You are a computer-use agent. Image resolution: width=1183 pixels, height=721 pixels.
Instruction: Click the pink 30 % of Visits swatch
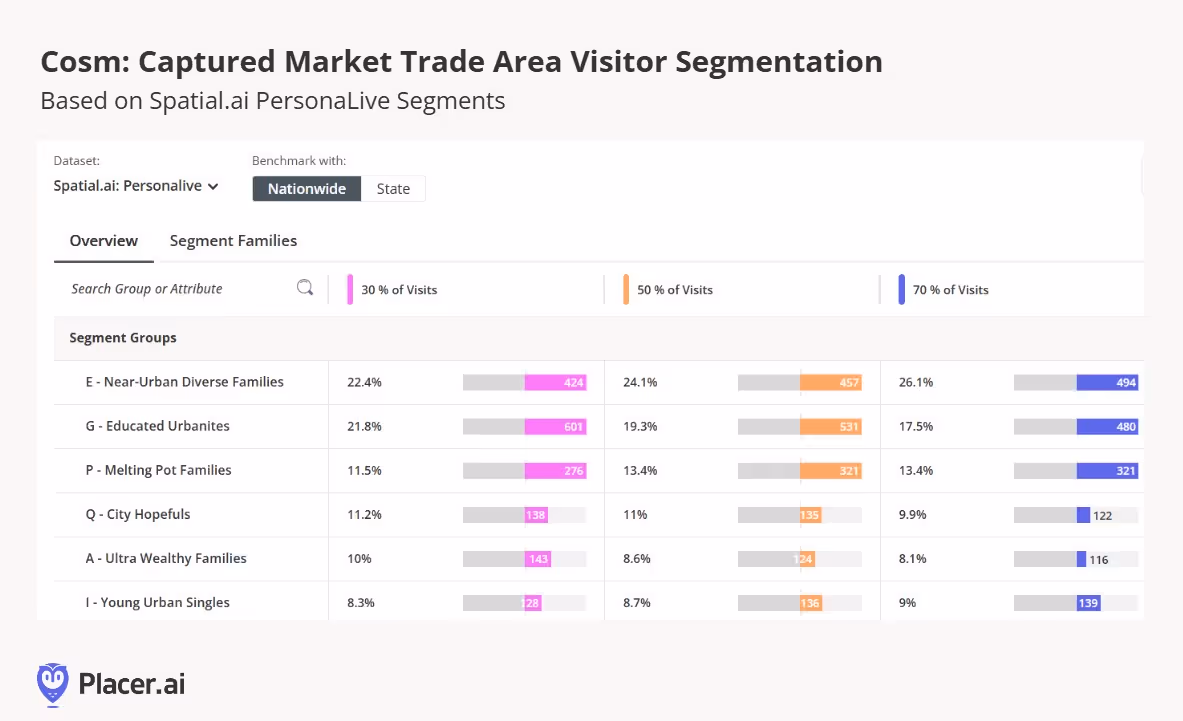click(350, 290)
